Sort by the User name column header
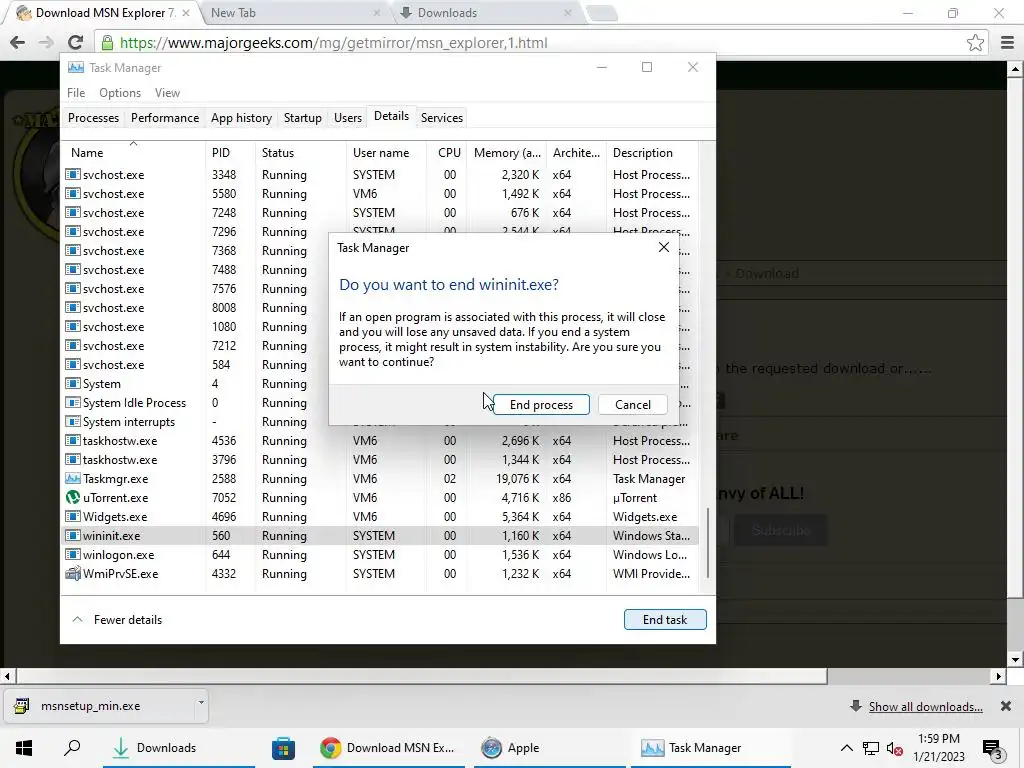 coord(386,153)
